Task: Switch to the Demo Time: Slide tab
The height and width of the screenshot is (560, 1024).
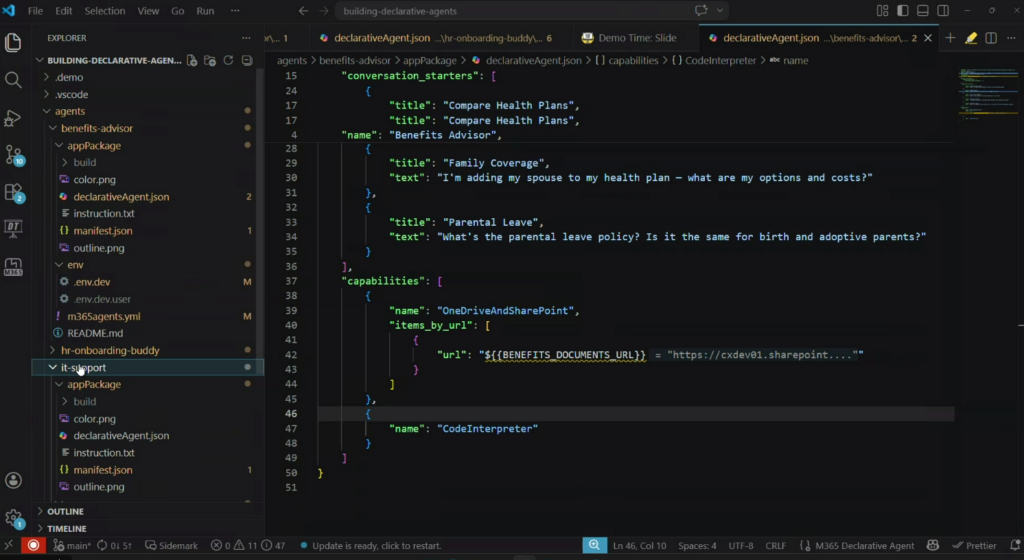Action: [637, 38]
